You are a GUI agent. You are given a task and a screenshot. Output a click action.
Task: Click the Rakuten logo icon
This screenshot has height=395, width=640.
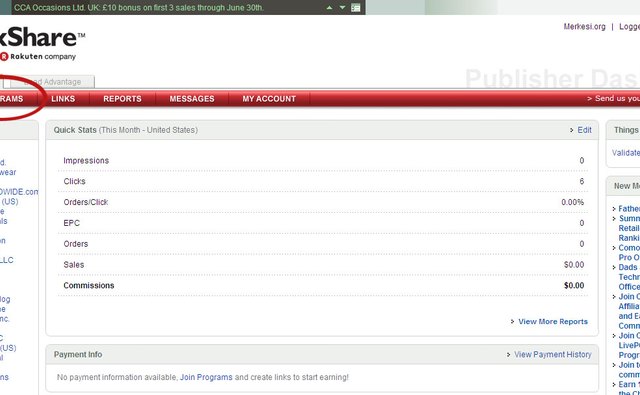[4, 57]
